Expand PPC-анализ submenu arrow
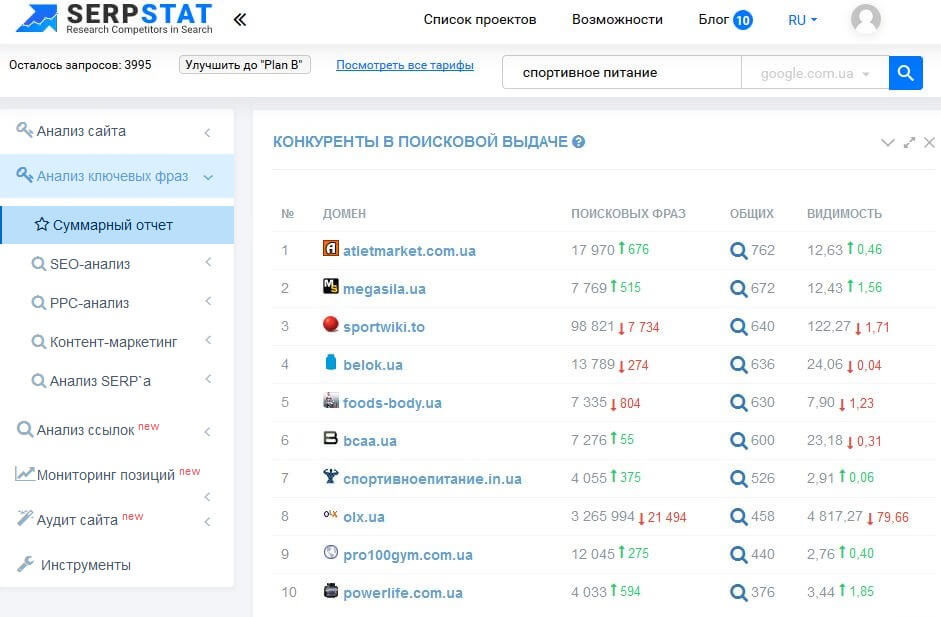941x617 pixels. click(208, 301)
